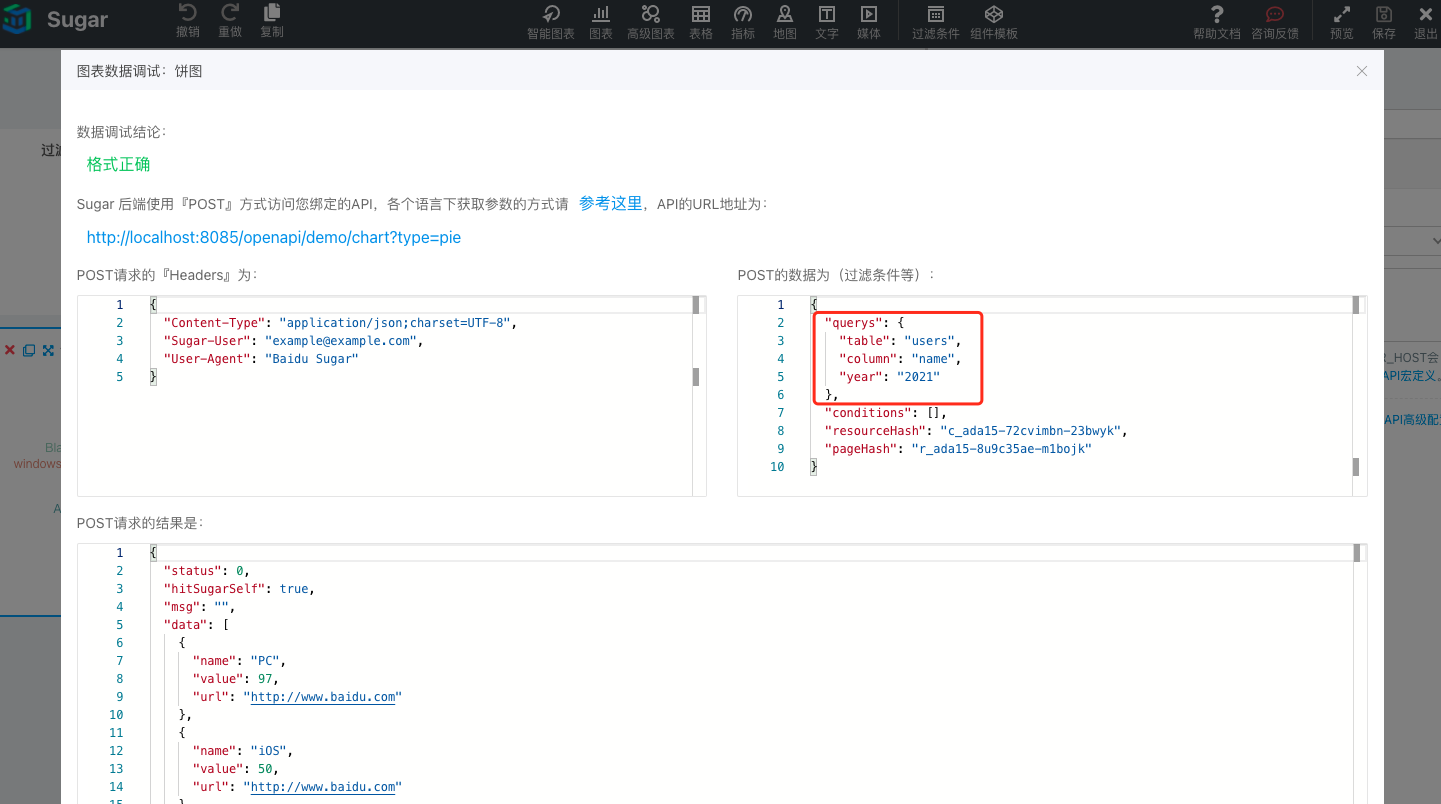Expand the dropdown chevron in the right panel
The height and width of the screenshot is (804, 1441).
tap(1436, 241)
